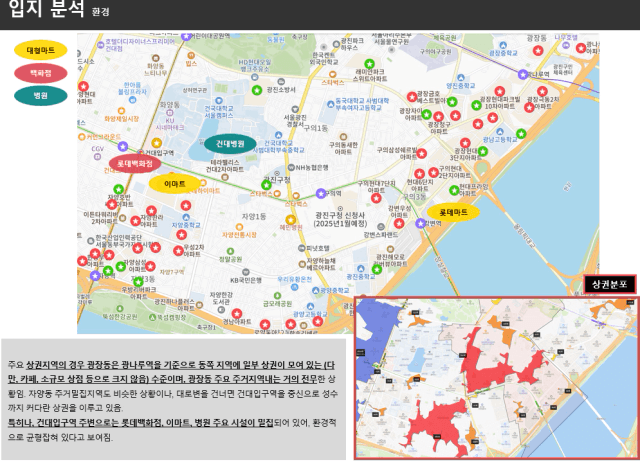Click the yellow 롯데마트 map label

pos(453,212)
